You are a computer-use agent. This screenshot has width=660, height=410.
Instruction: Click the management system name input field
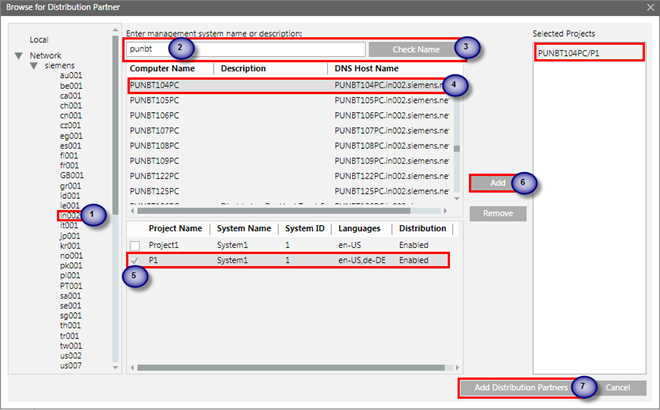245,48
